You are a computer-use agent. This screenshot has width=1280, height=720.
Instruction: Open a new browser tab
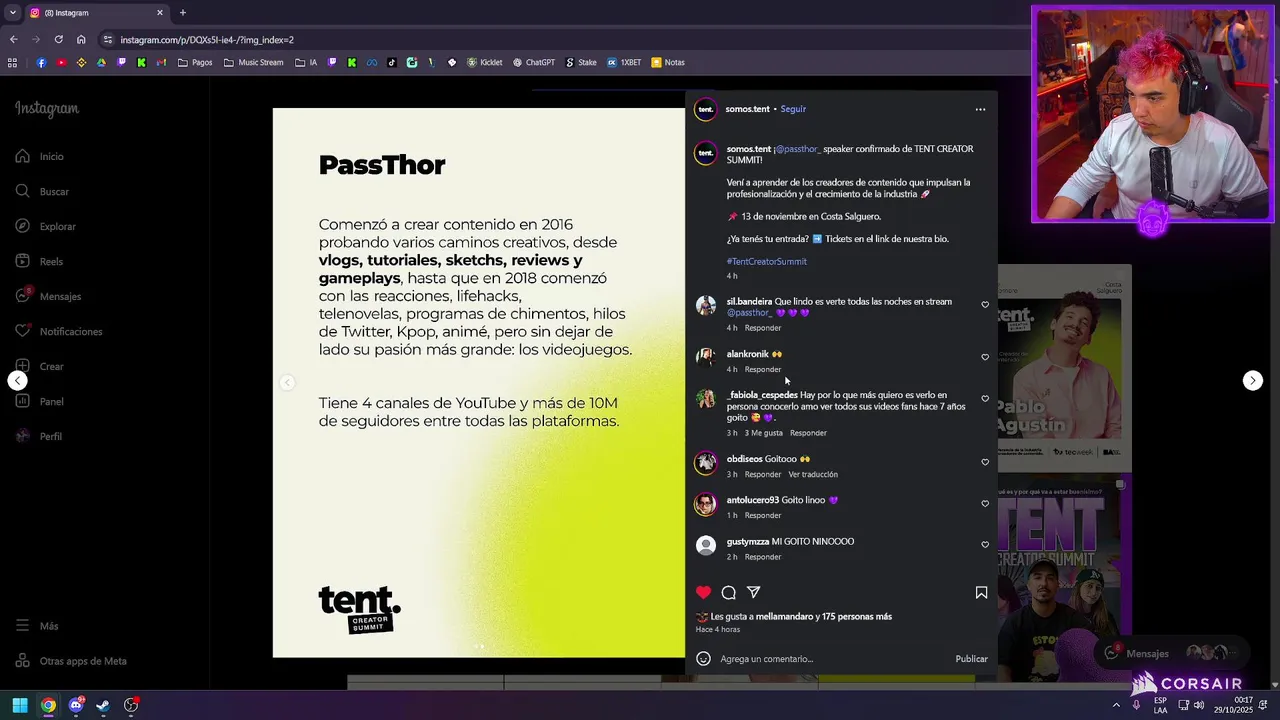pos(182,13)
